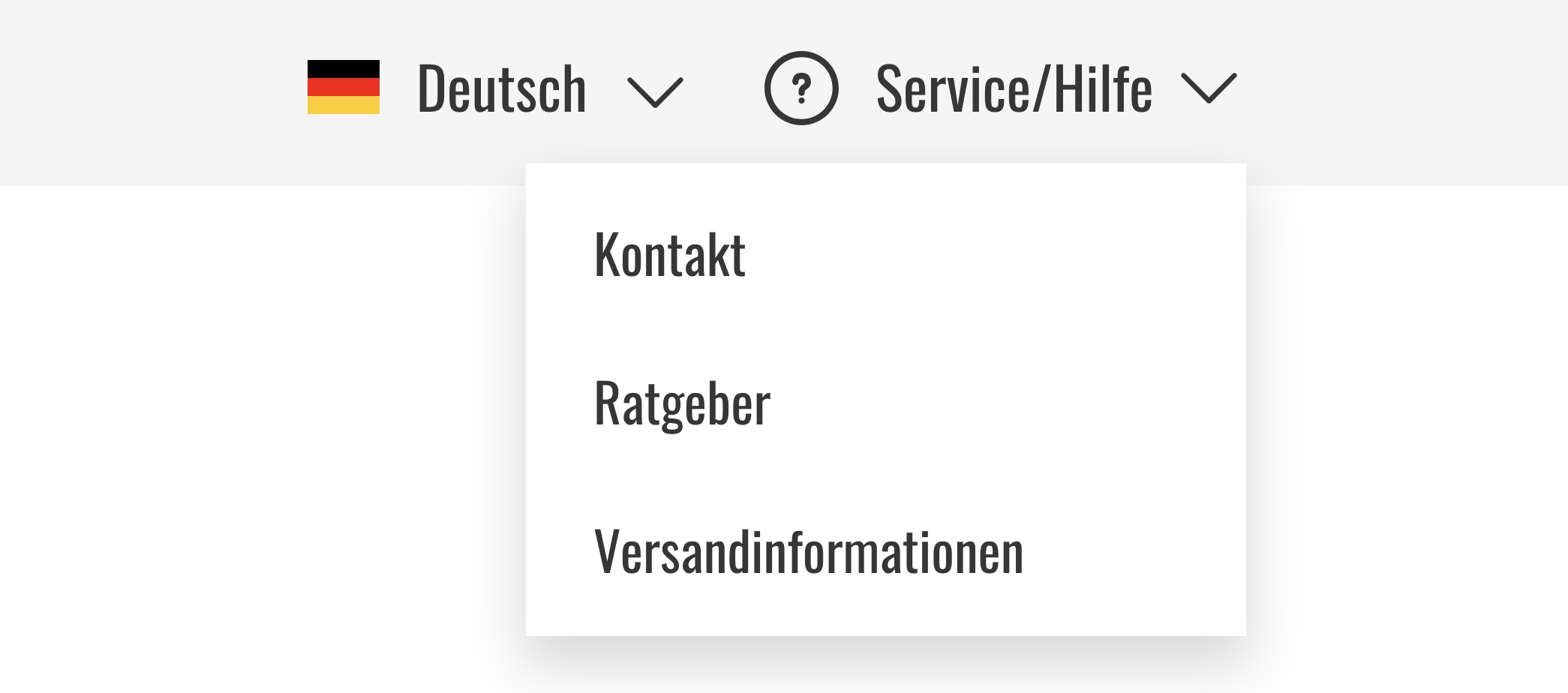Click the first dropdown item, Kontakt
This screenshot has width=1568, height=693.
(x=670, y=255)
